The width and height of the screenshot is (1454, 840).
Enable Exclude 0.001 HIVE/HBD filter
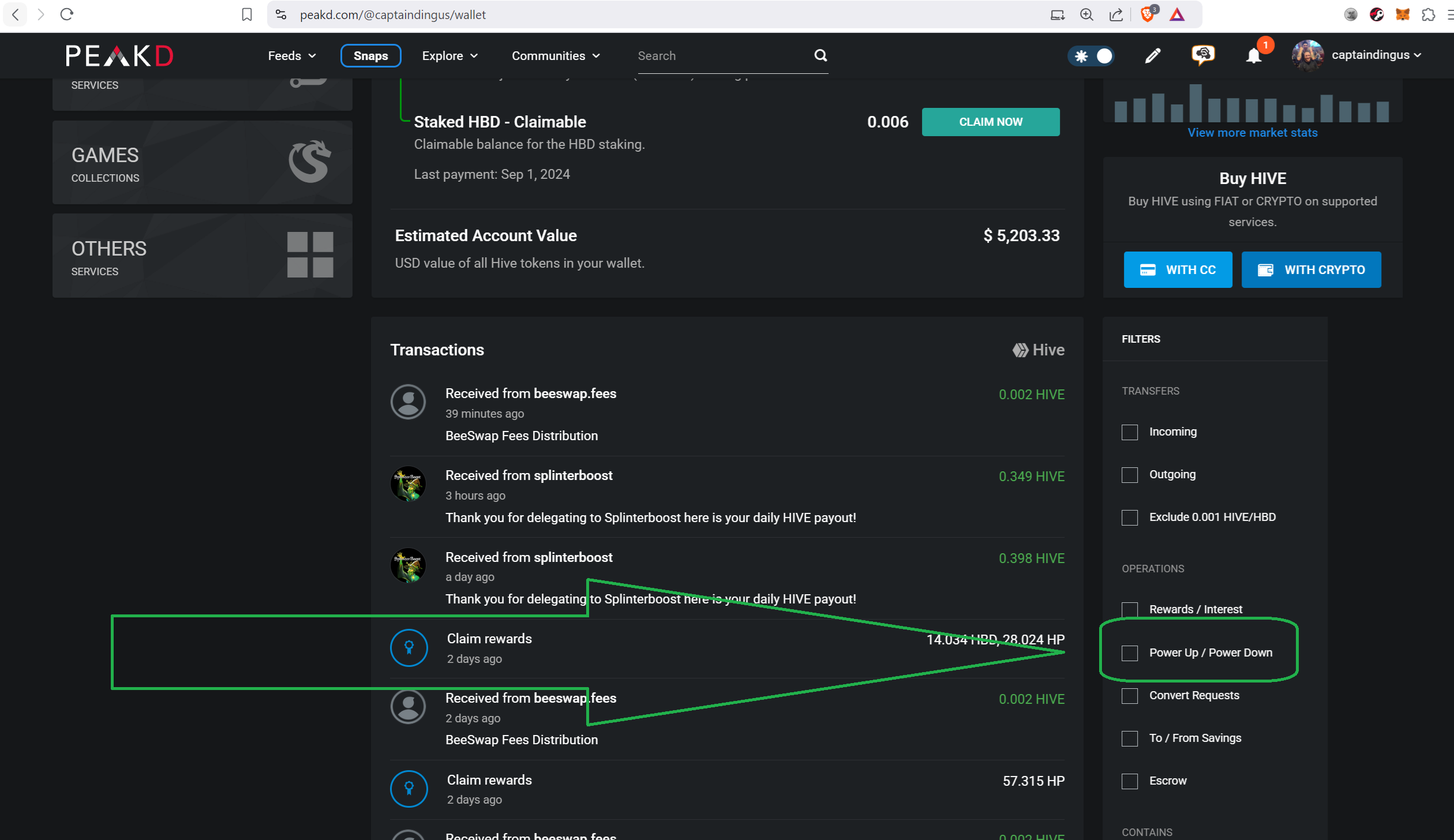[1130, 517]
